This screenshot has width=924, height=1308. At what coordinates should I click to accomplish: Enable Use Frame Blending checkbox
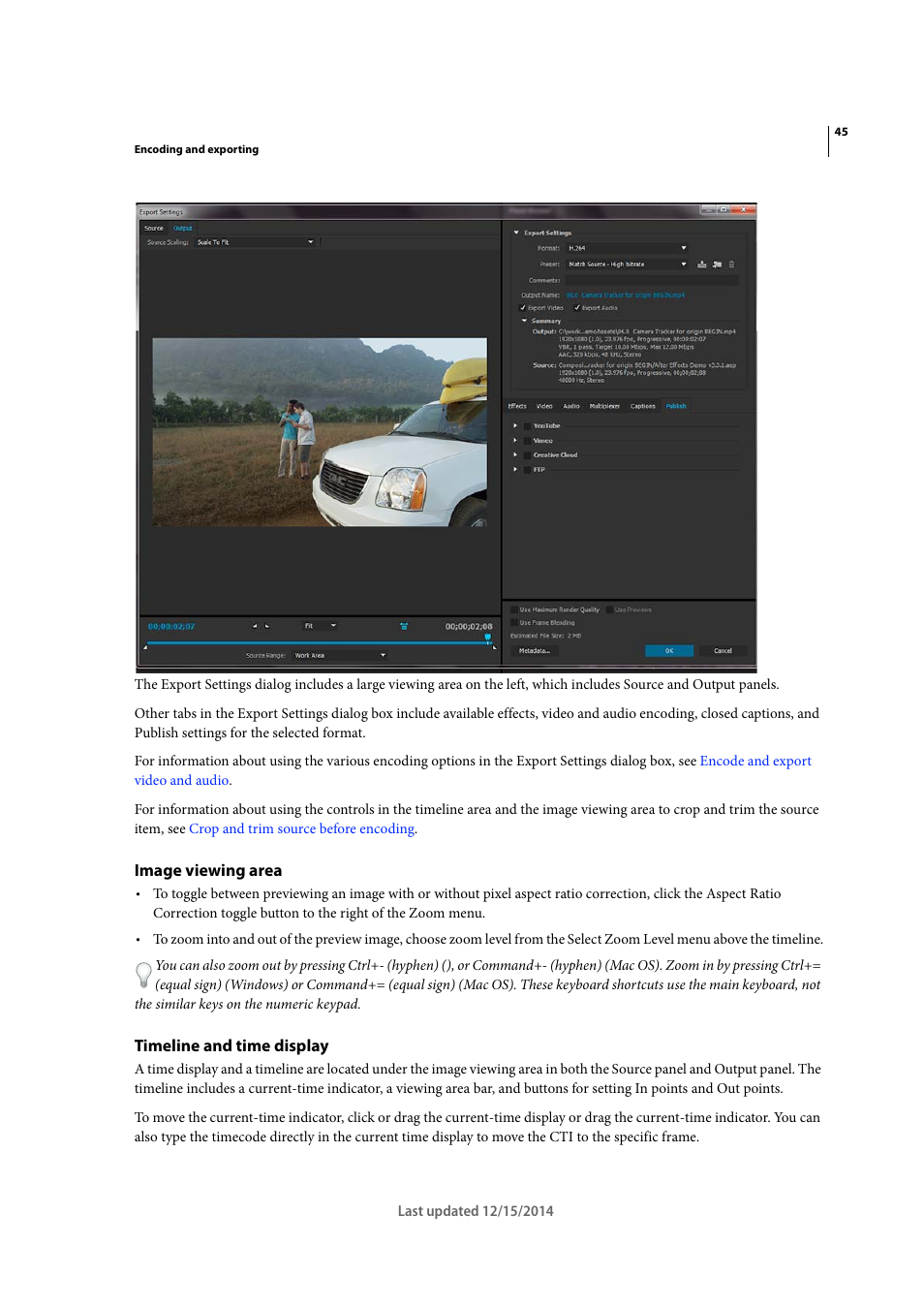514,622
